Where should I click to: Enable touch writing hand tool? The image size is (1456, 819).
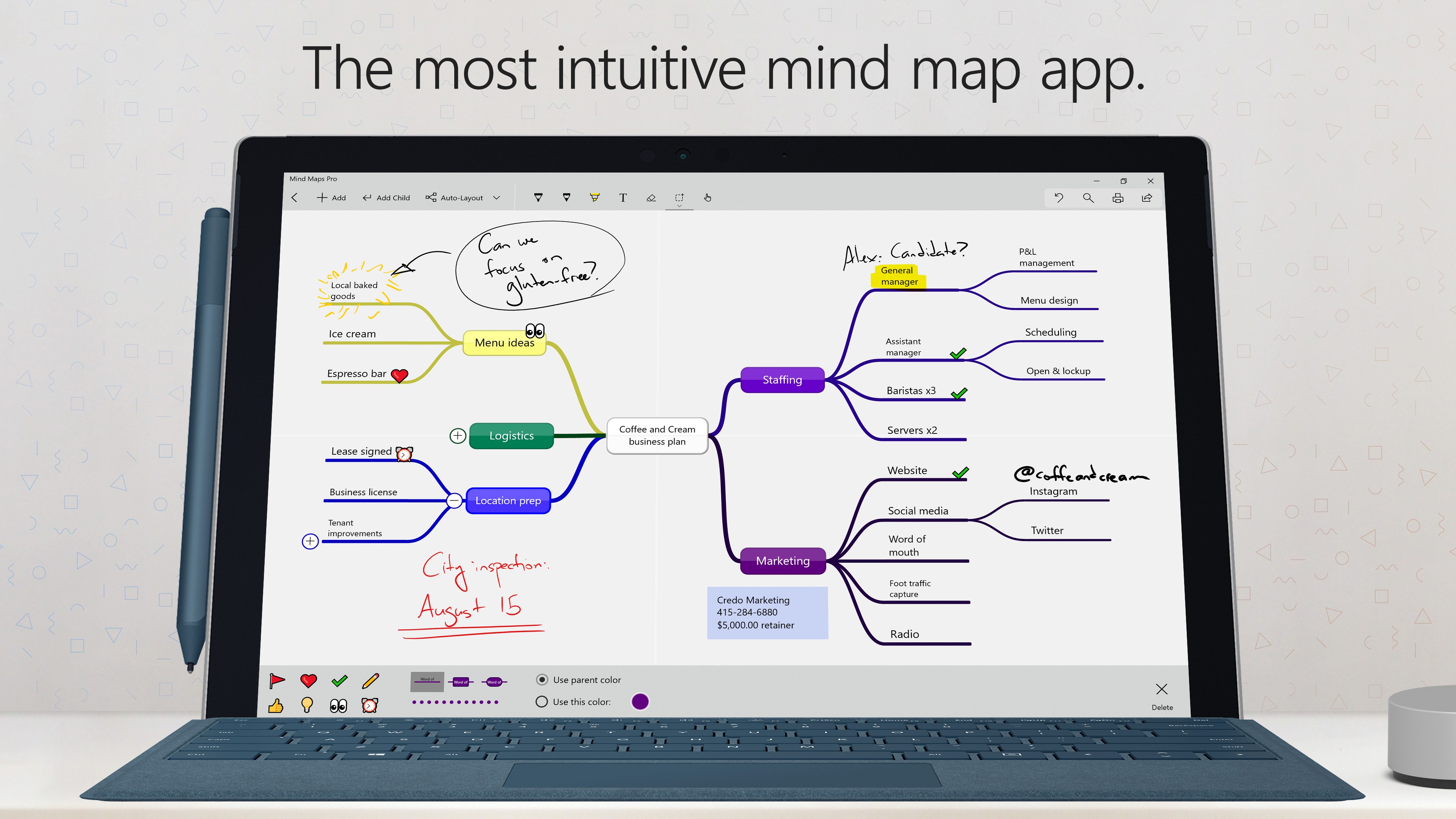pyautogui.click(x=708, y=197)
